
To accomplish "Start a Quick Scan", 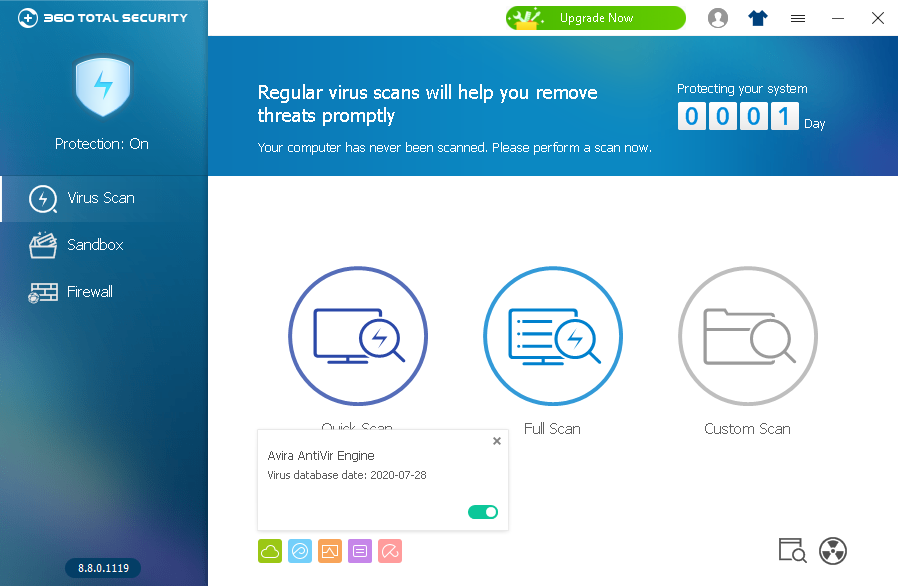I will [x=358, y=336].
